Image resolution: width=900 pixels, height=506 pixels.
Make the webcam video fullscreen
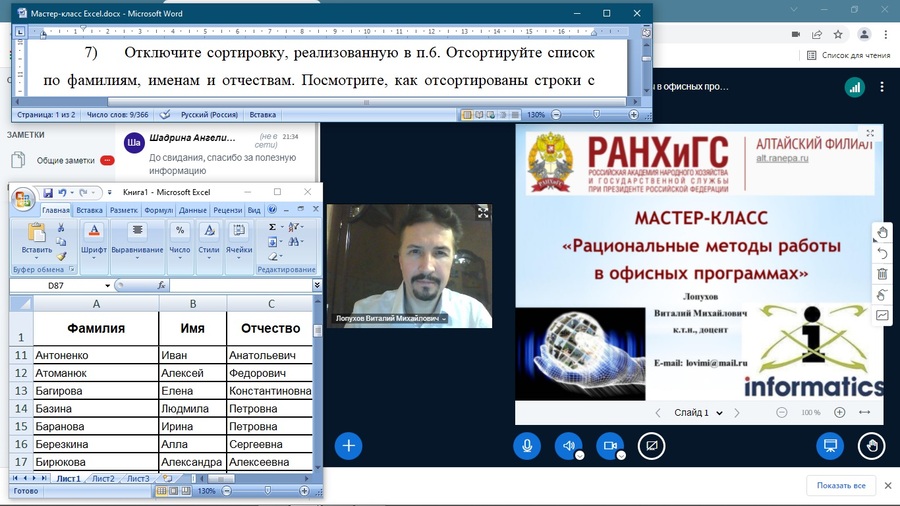point(483,213)
